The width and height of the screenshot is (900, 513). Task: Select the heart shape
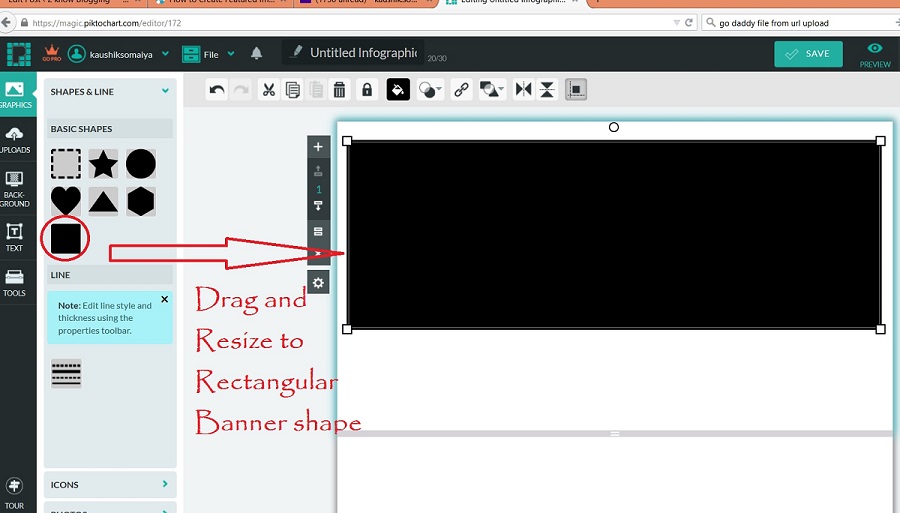pyautogui.click(x=66, y=201)
